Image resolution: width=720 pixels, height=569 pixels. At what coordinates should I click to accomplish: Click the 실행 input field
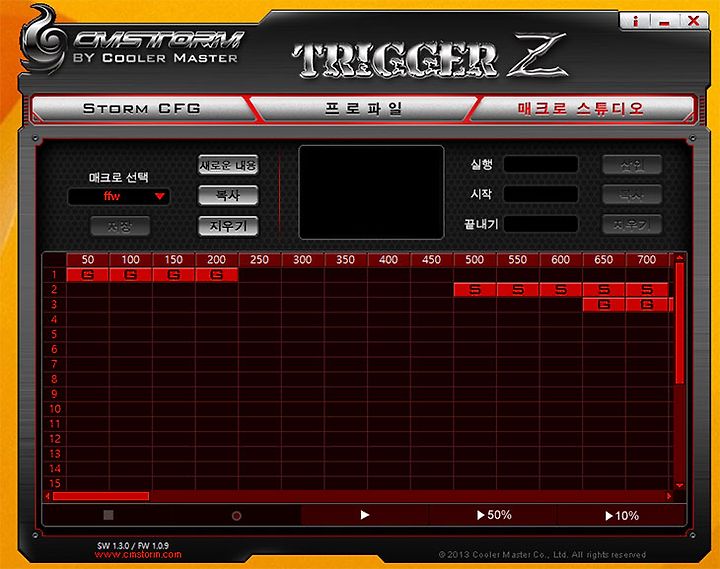point(541,164)
